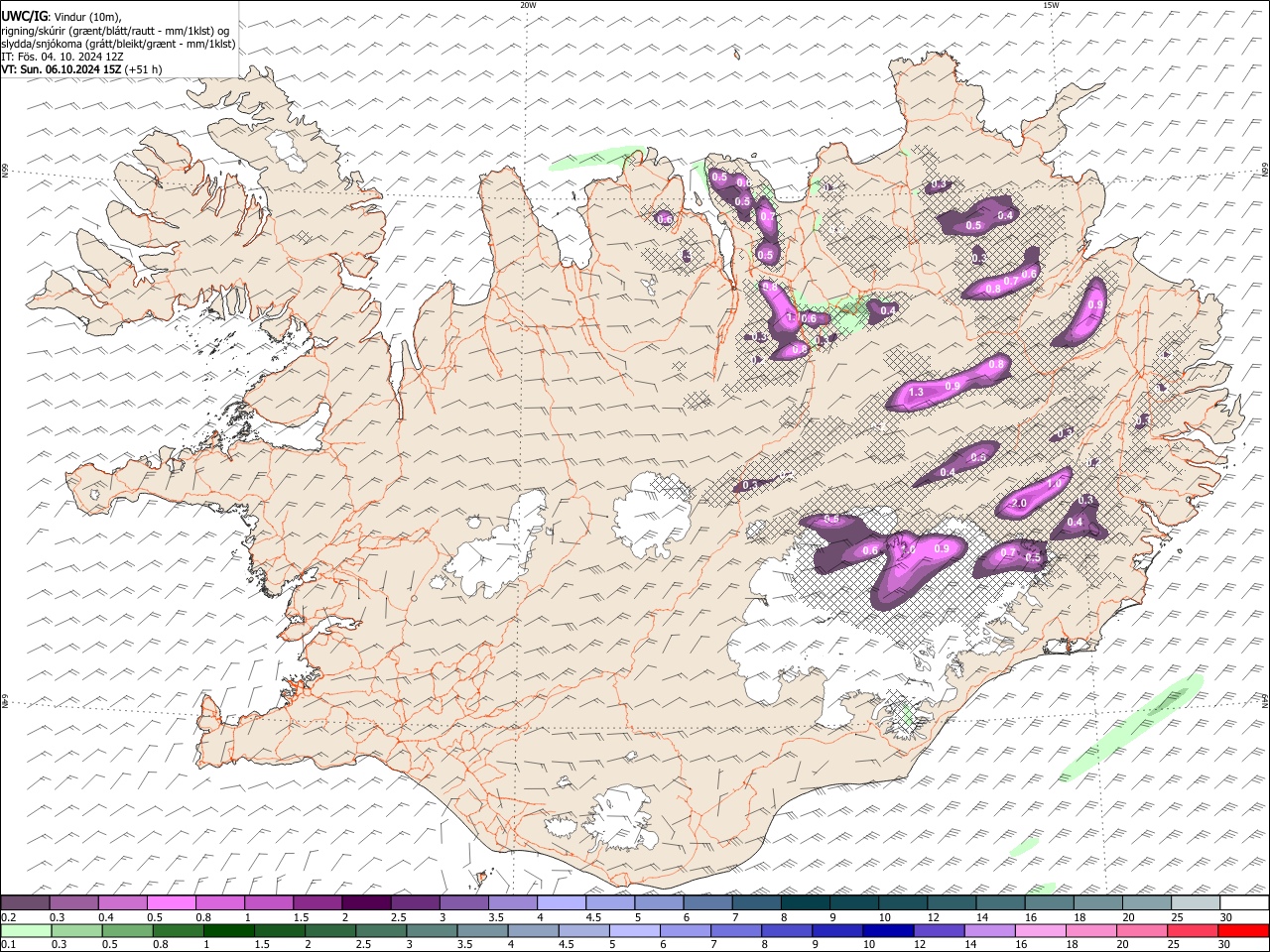The width and height of the screenshot is (1270, 952).
Task: Select the 8 dark teal swatch, upper legend
Action: point(805,902)
